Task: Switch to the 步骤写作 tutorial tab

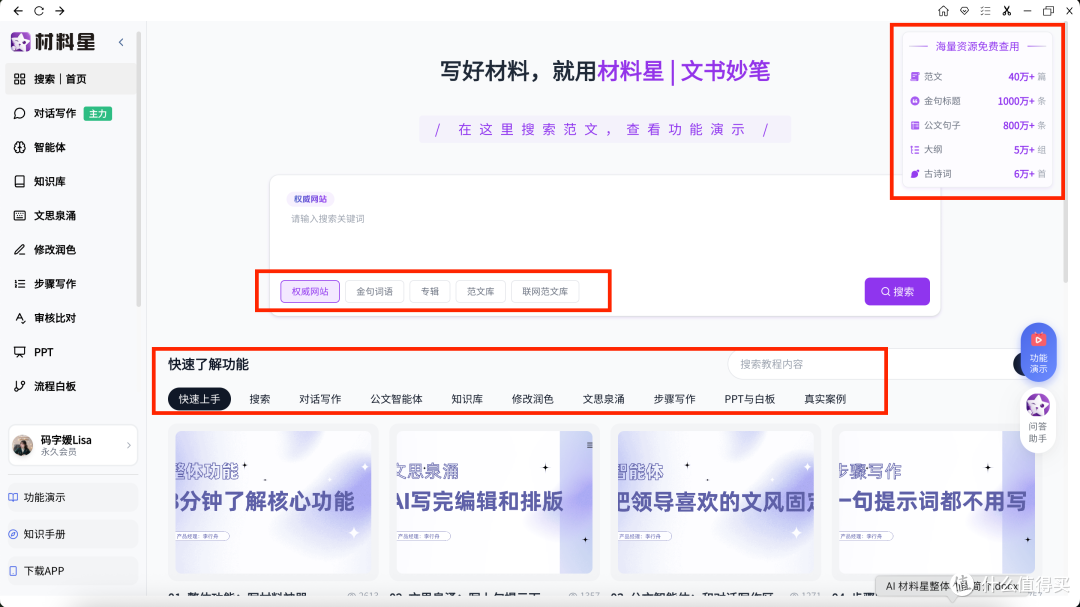Action: click(x=674, y=399)
